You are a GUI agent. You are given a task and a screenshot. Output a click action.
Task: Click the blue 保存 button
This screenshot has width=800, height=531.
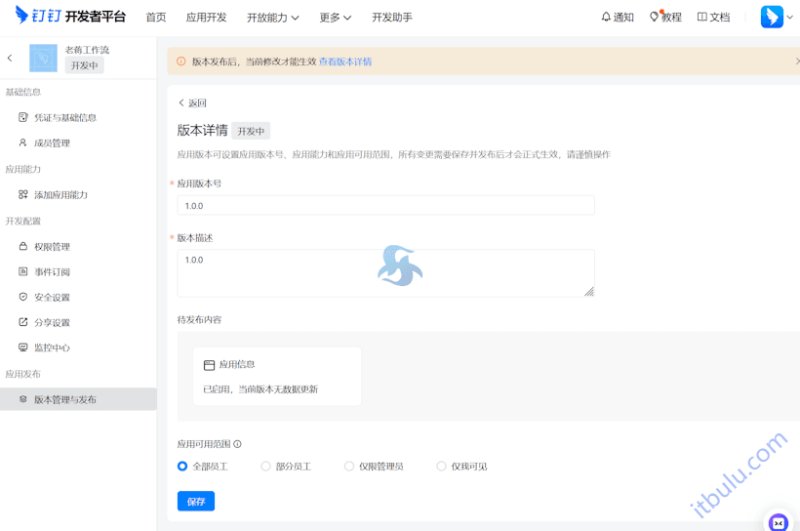point(196,501)
